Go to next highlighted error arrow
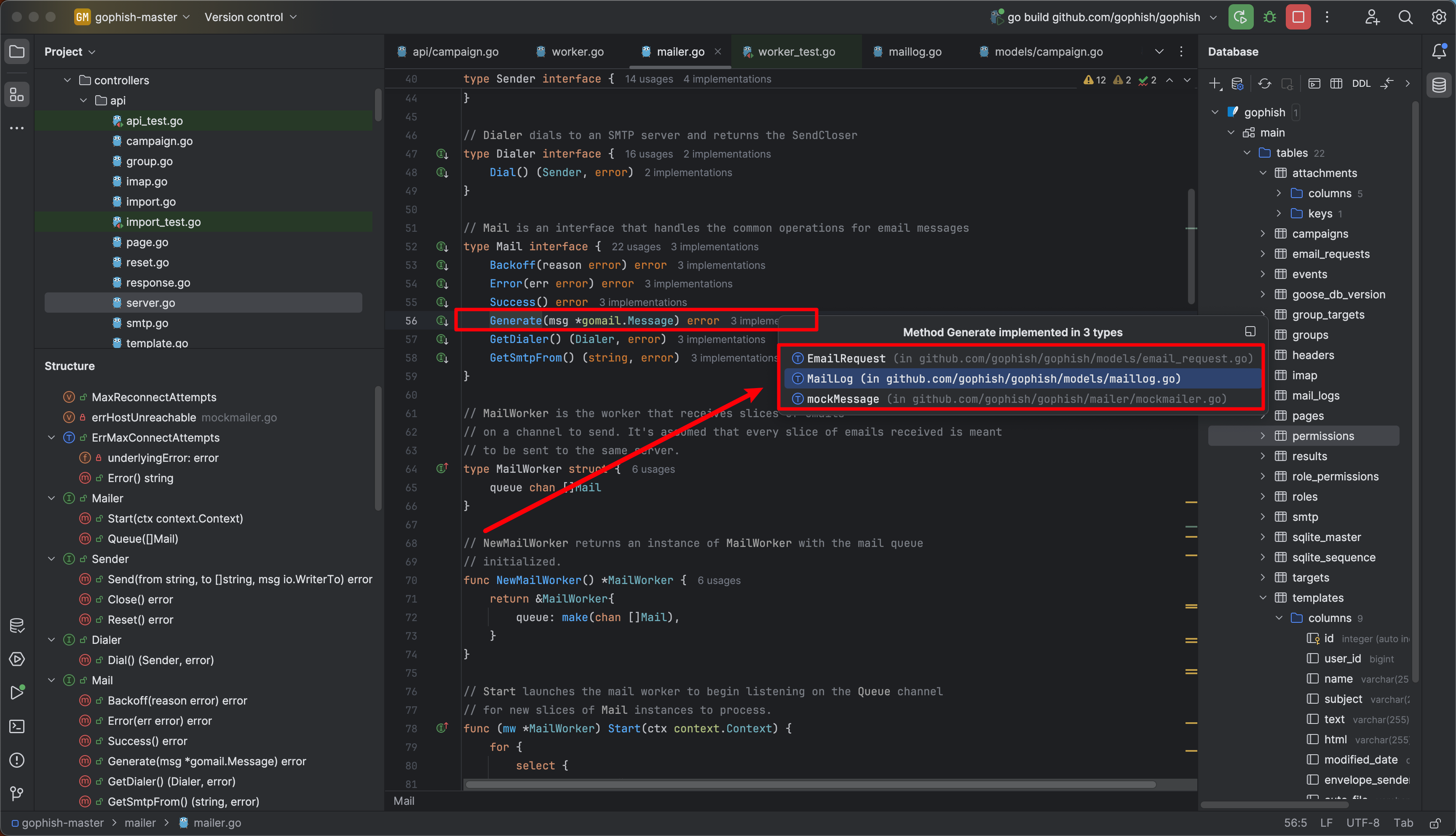Screen dimensions: 1456x836 pos(1187,80)
